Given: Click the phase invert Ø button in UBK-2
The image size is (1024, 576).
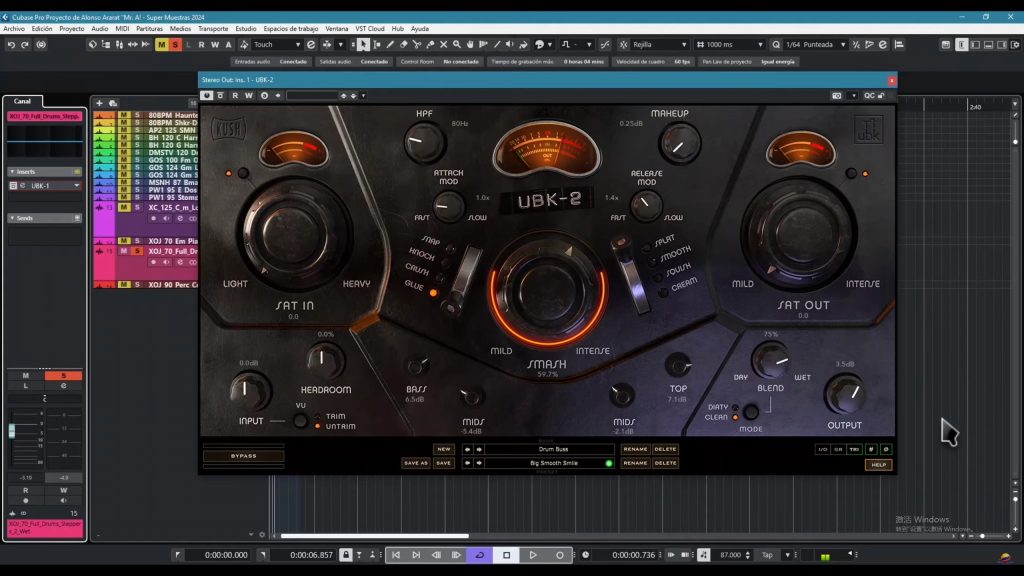Looking at the screenshot, I should [886, 449].
